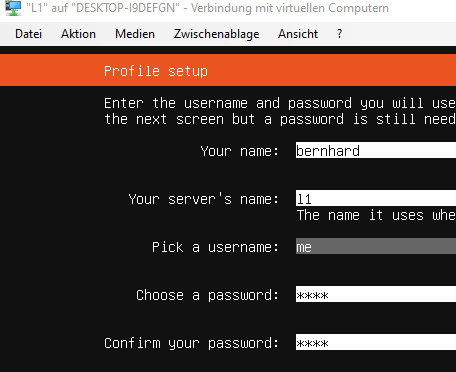Viewport: 456px width, 372px height.
Task: Click the "Pick a username:" label
Action: click(x=215, y=247)
